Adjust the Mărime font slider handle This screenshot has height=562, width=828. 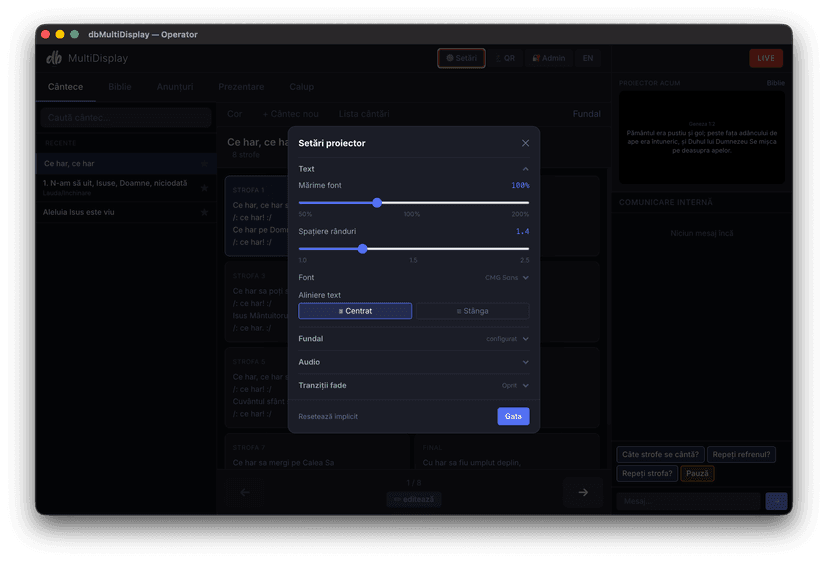click(x=377, y=202)
